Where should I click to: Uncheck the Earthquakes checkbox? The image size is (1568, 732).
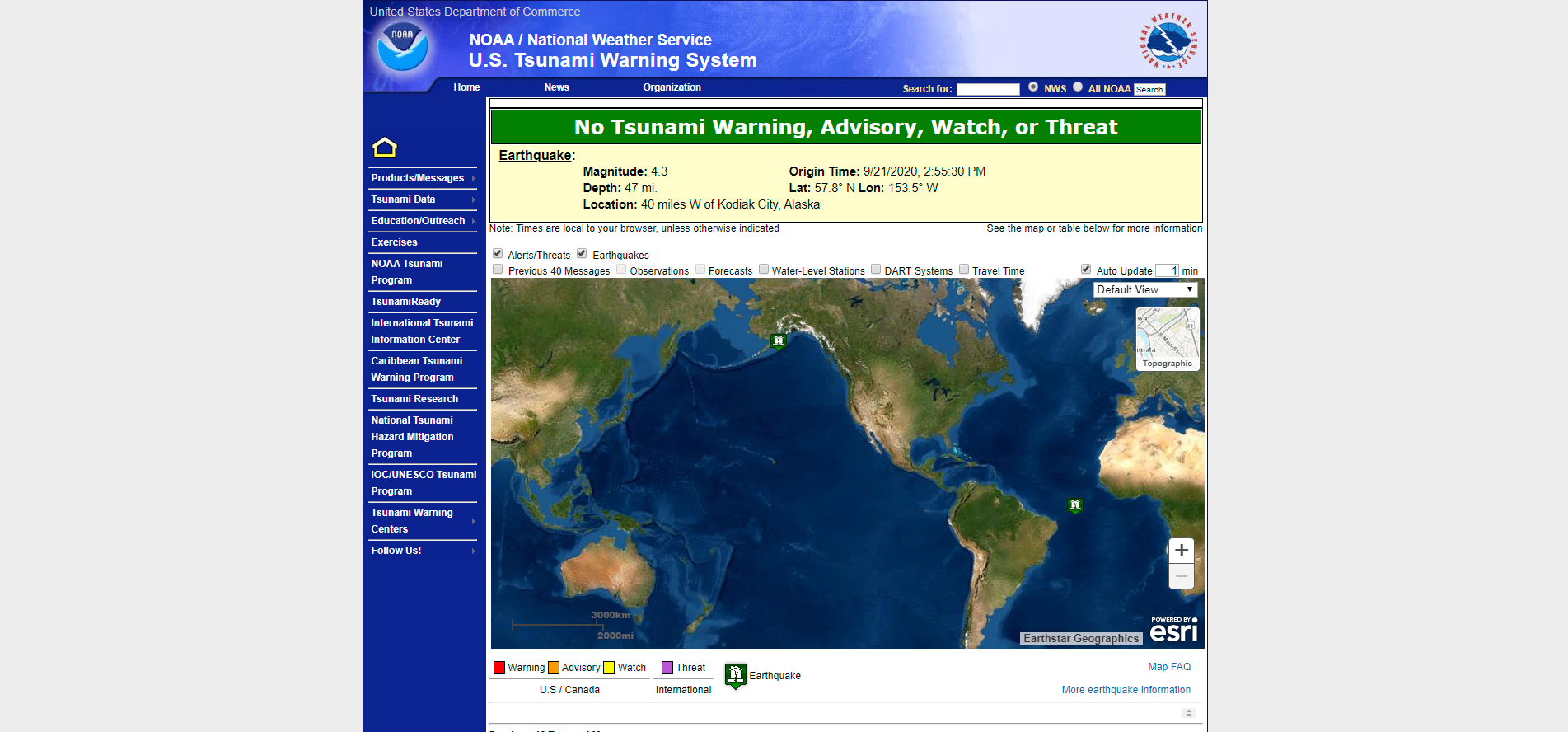pos(582,254)
